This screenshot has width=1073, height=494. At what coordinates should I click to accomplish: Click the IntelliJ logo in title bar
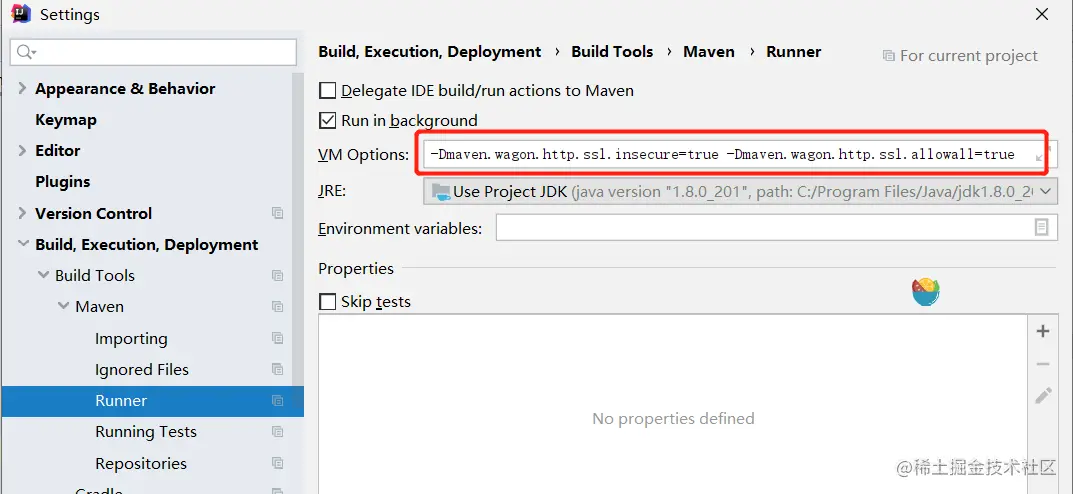coord(20,14)
